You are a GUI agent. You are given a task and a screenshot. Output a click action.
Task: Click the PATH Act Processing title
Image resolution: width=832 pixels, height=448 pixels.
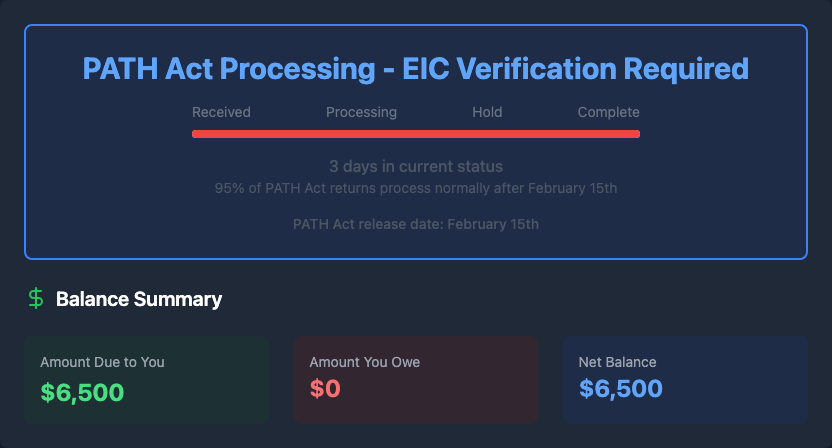416,69
